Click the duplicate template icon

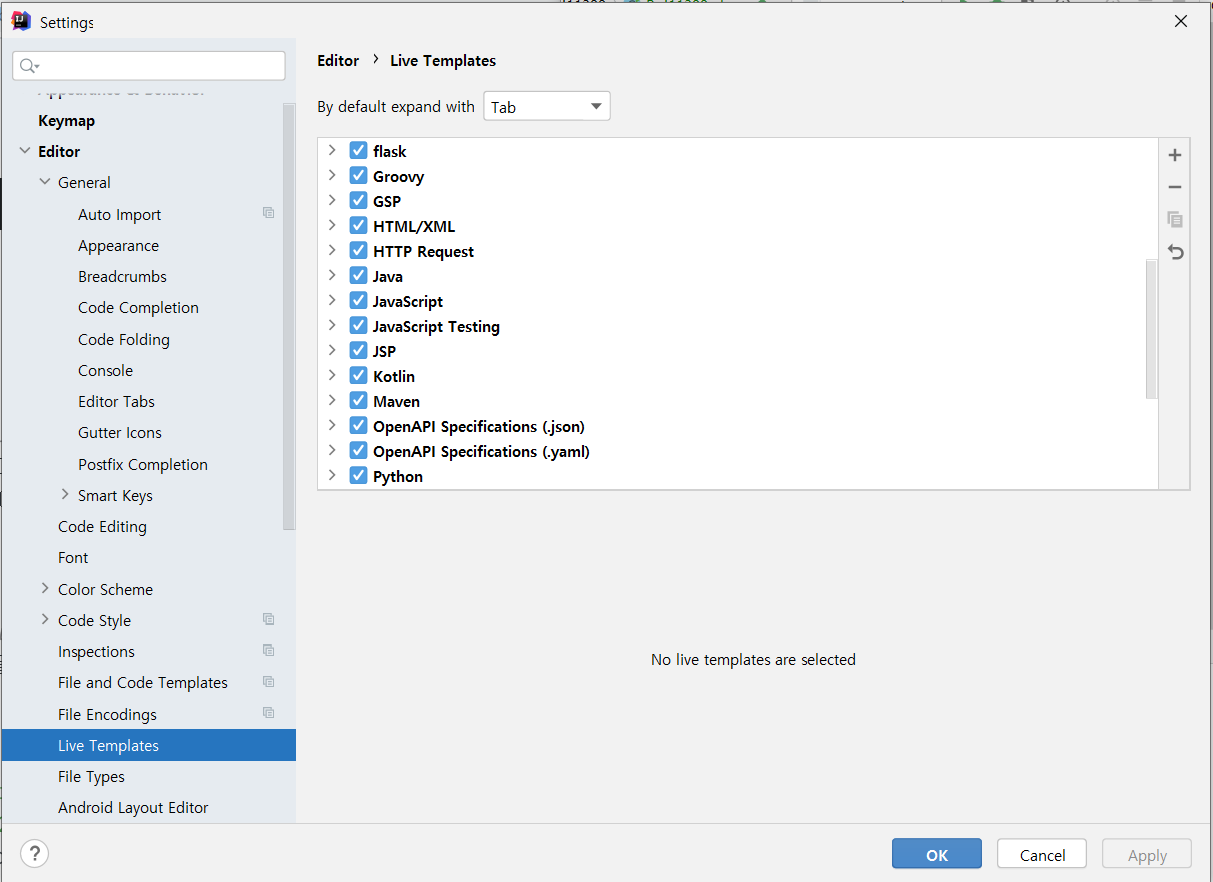pos(1175,219)
